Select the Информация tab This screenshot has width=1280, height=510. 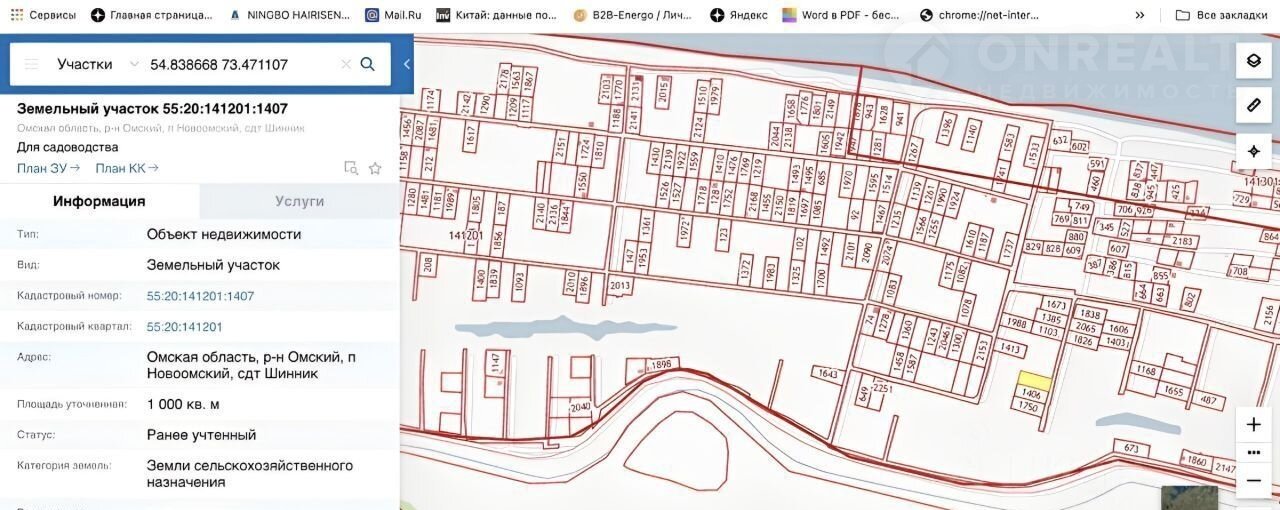(99, 201)
